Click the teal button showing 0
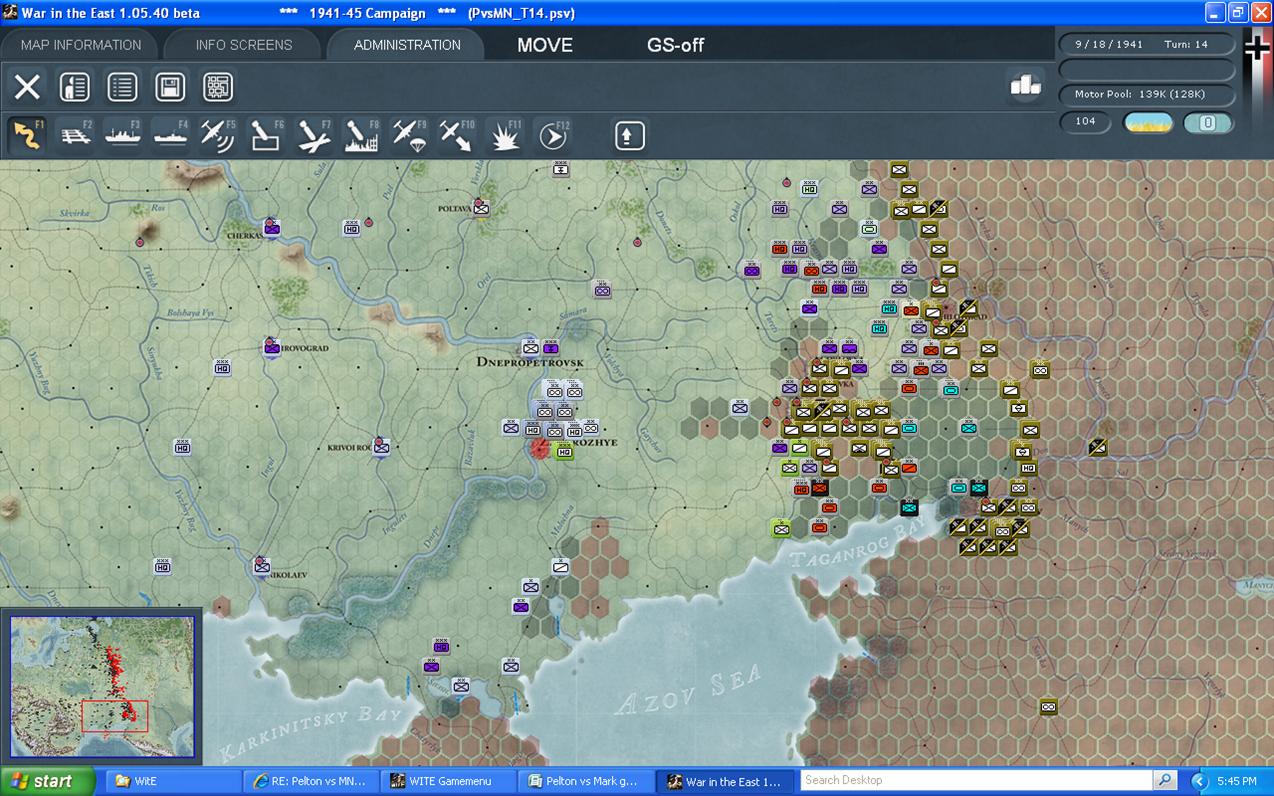The height and width of the screenshot is (796, 1274). (1207, 123)
